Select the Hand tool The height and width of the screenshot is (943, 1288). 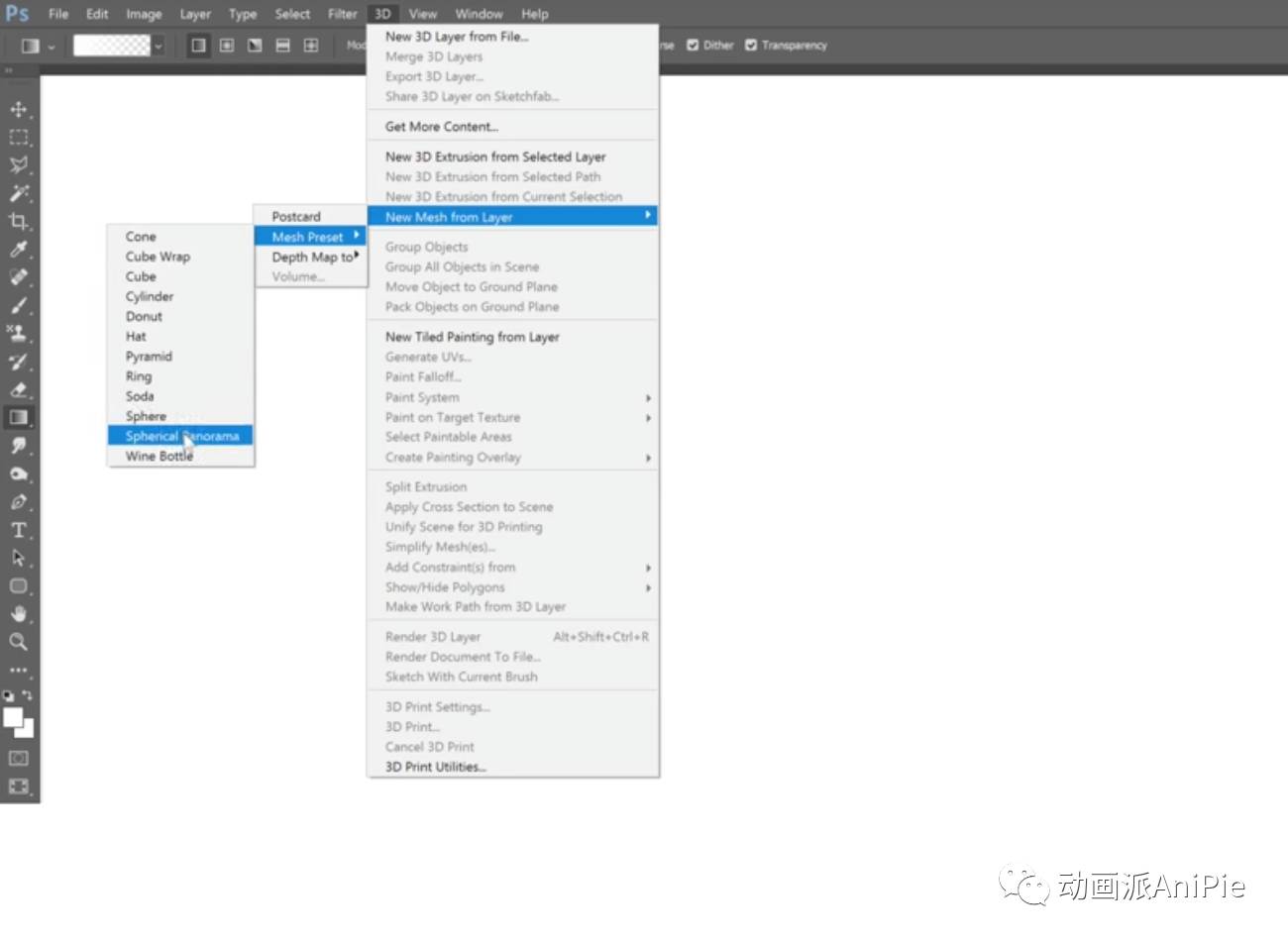click(x=19, y=614)
